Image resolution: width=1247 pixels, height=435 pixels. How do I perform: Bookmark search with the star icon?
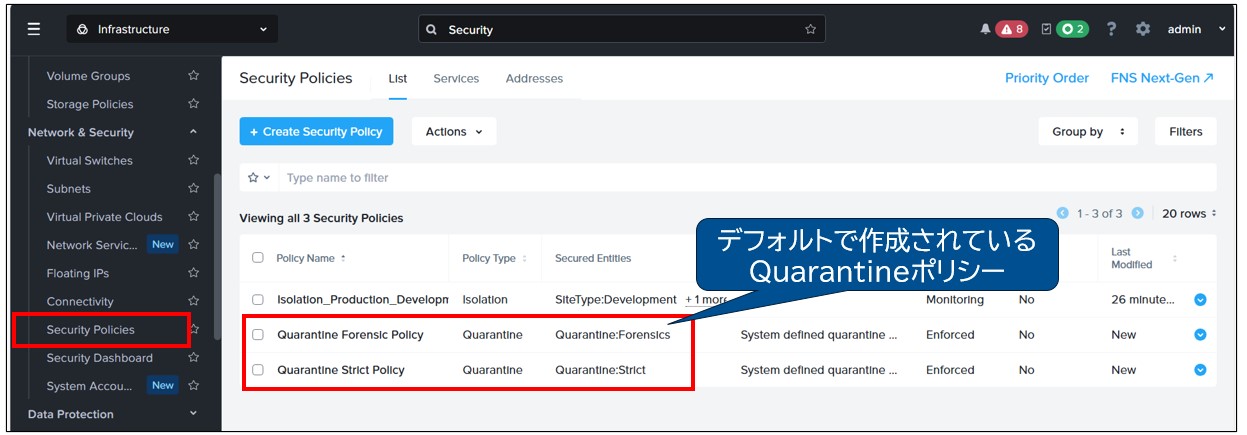[810, 30]
